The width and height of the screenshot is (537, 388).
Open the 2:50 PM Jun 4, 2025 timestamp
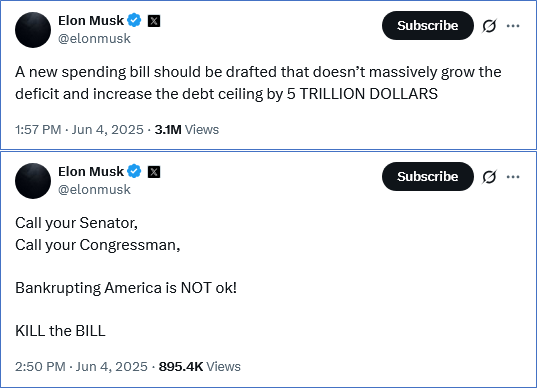(x=81, y=367)
